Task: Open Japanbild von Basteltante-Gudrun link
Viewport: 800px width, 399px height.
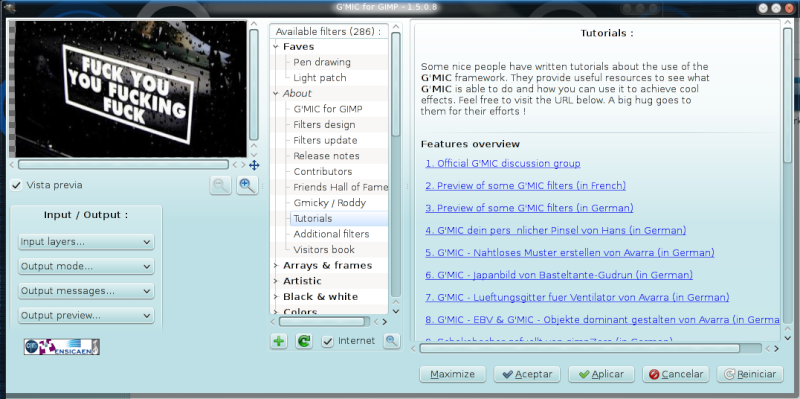Action: [559, 275]
